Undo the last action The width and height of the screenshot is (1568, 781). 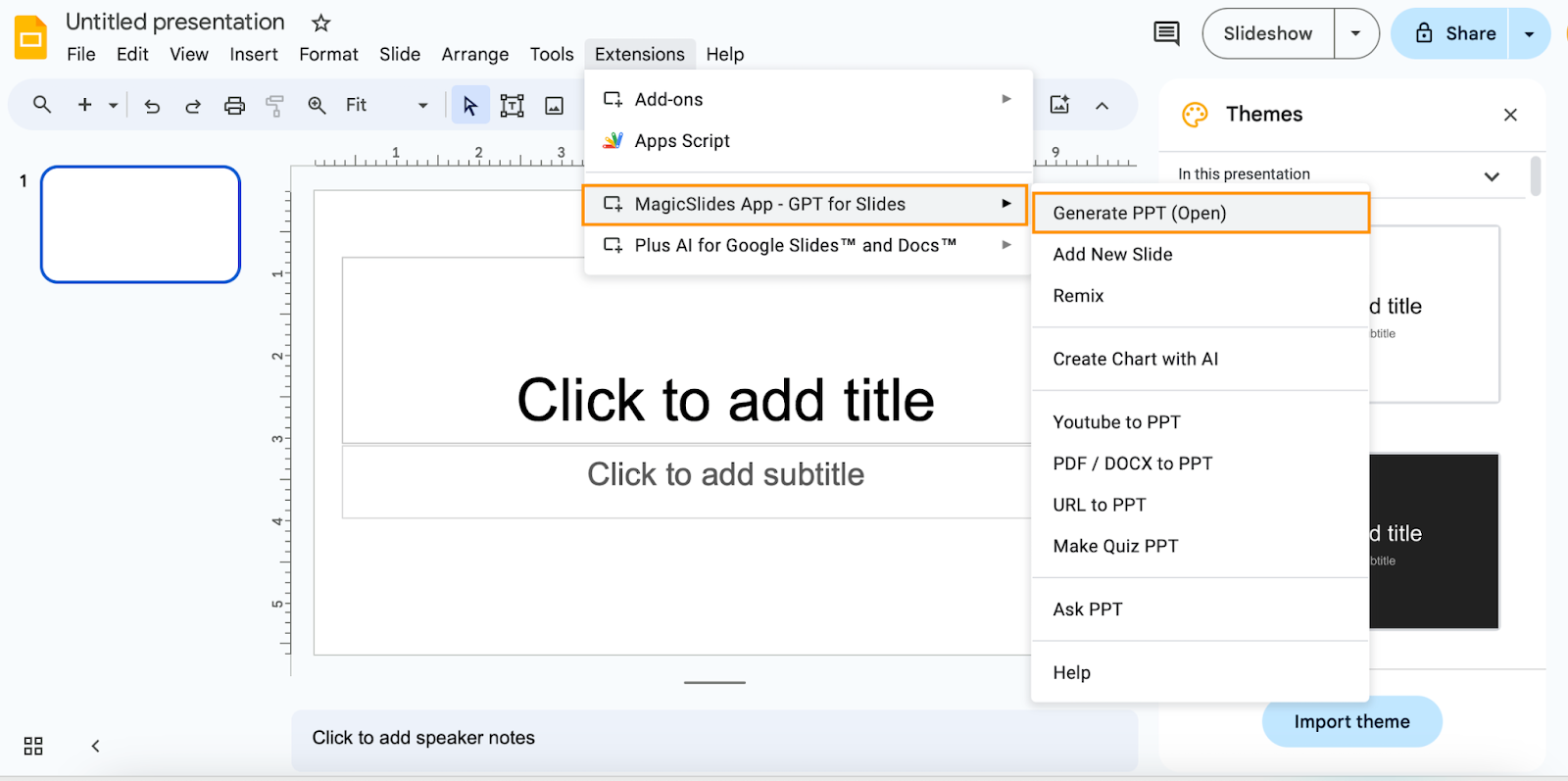tap(152, 106)
